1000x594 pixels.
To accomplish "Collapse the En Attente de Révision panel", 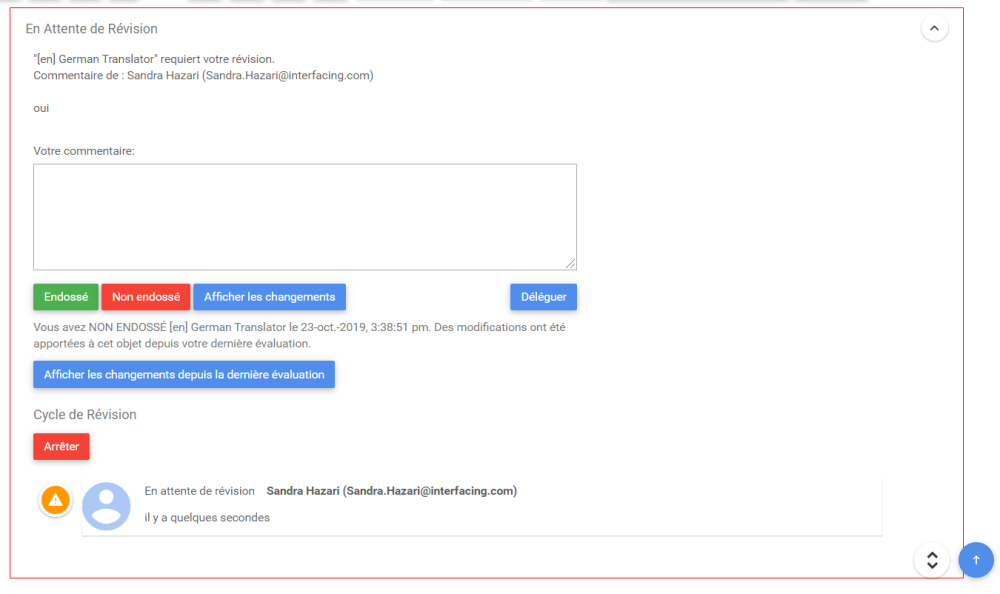I will tap(934, 29).
